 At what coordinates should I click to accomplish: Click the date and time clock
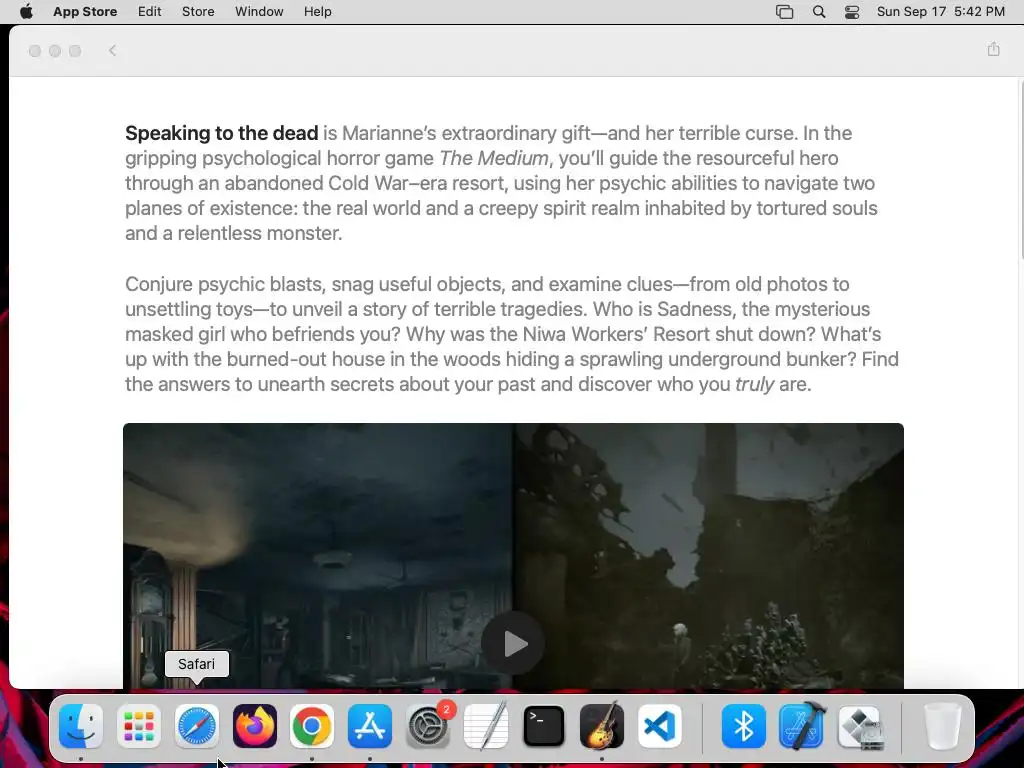click(940, 12)
